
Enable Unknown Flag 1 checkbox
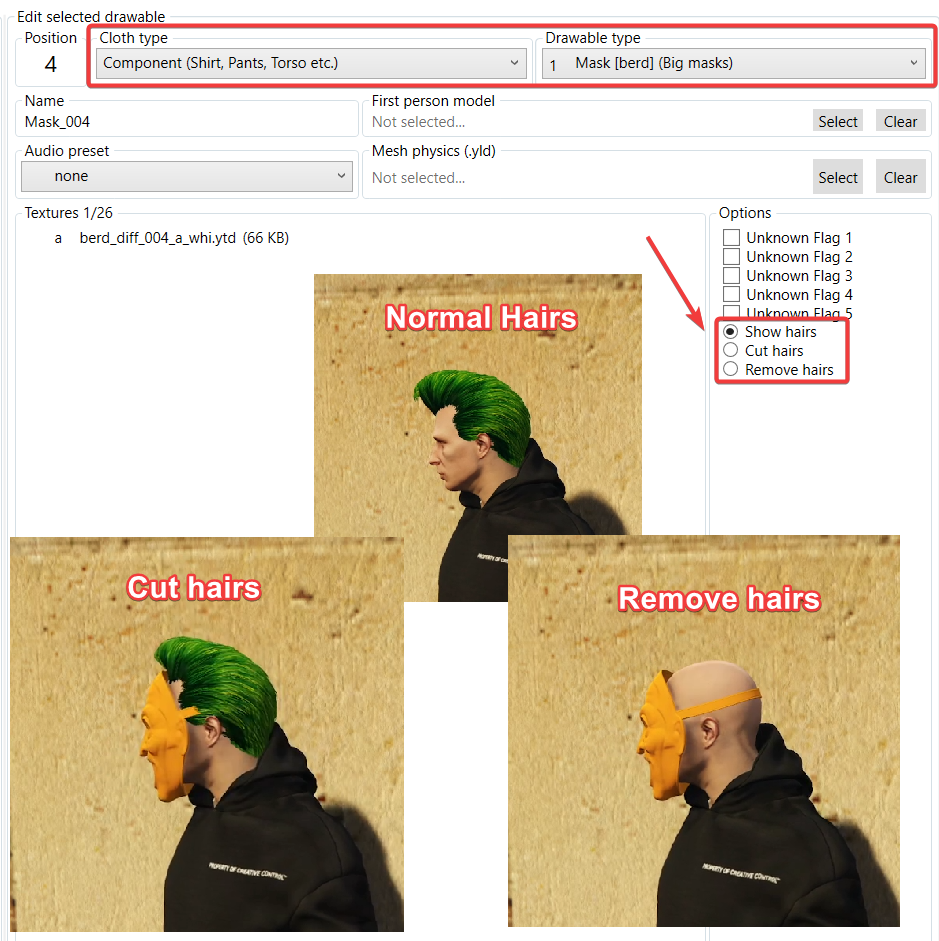(x=732, y=238)
